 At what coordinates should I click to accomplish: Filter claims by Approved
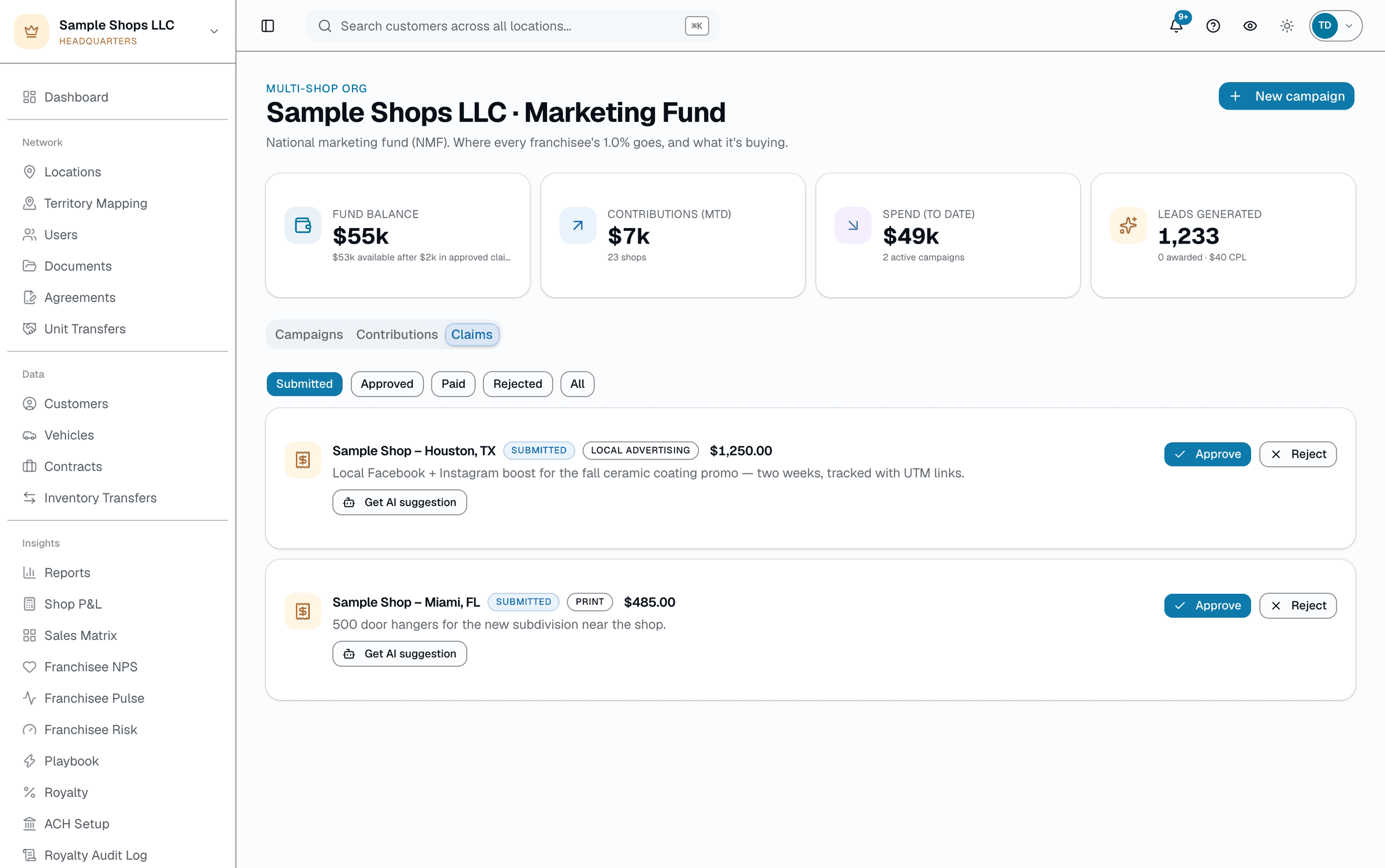(x=387, y=384)
